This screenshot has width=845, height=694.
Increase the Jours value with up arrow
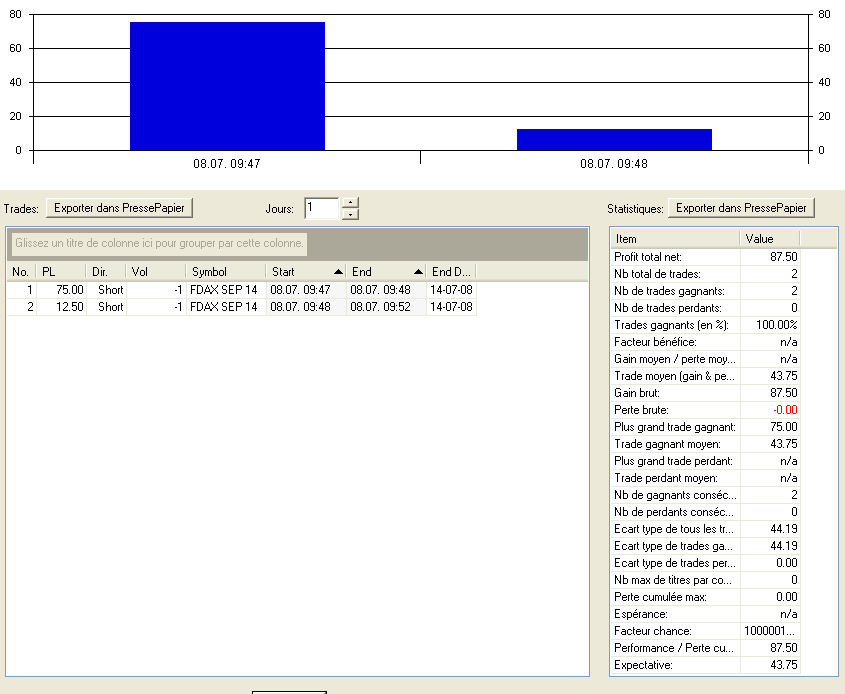[x=350, y=203]
